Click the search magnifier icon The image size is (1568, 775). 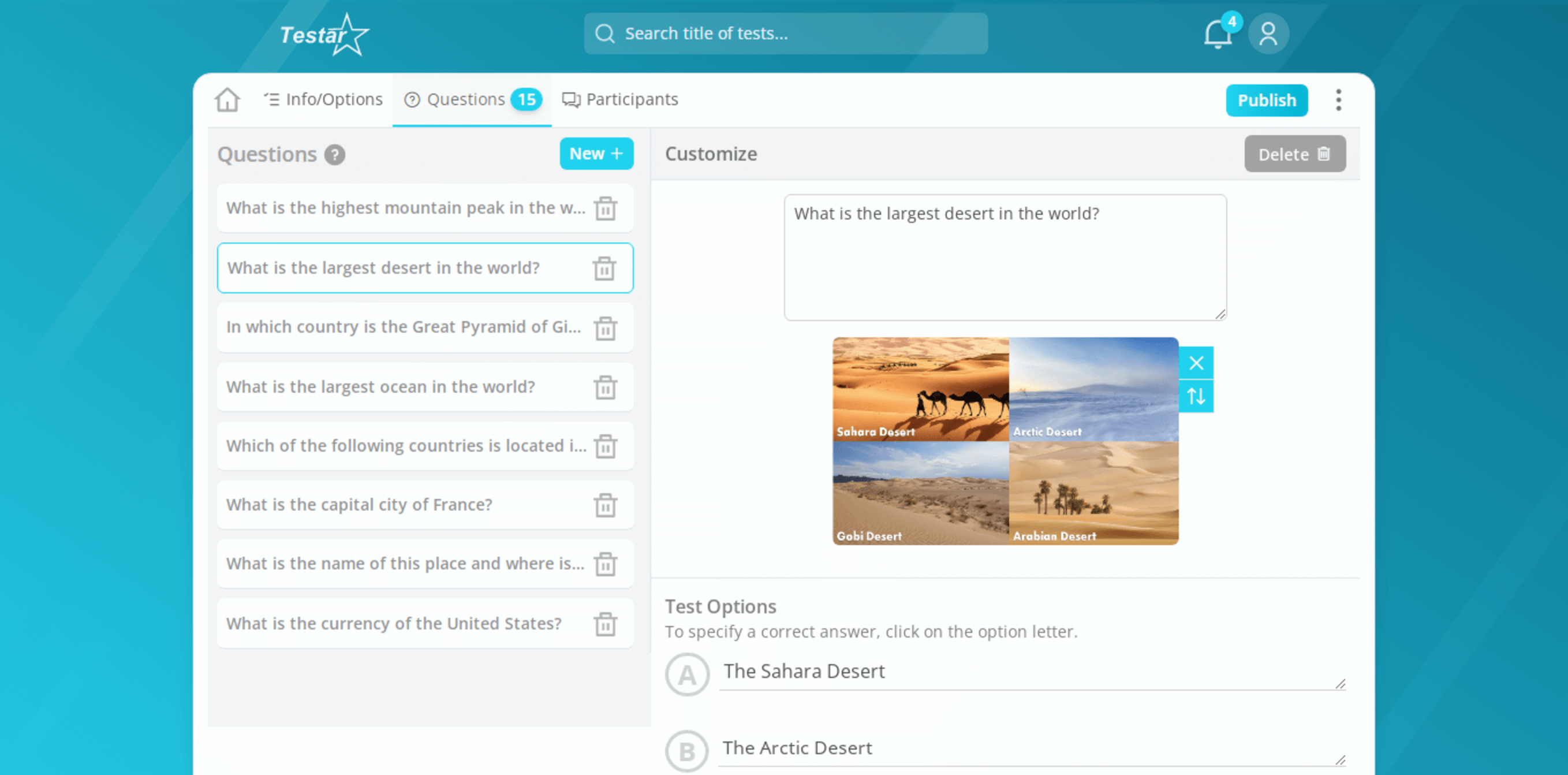[x=604, y=33]
